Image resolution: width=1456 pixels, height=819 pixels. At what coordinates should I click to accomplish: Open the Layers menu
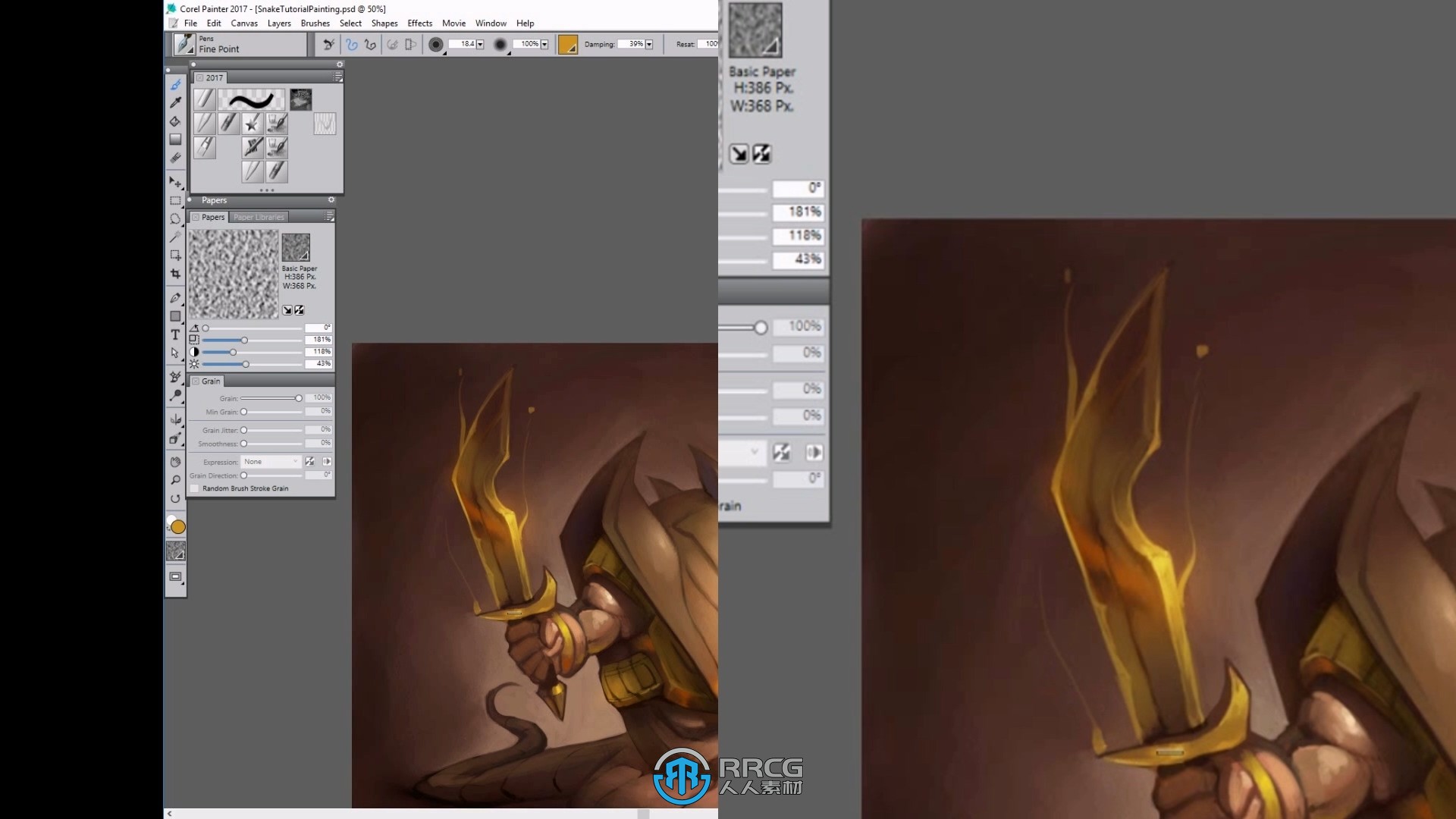279,24
